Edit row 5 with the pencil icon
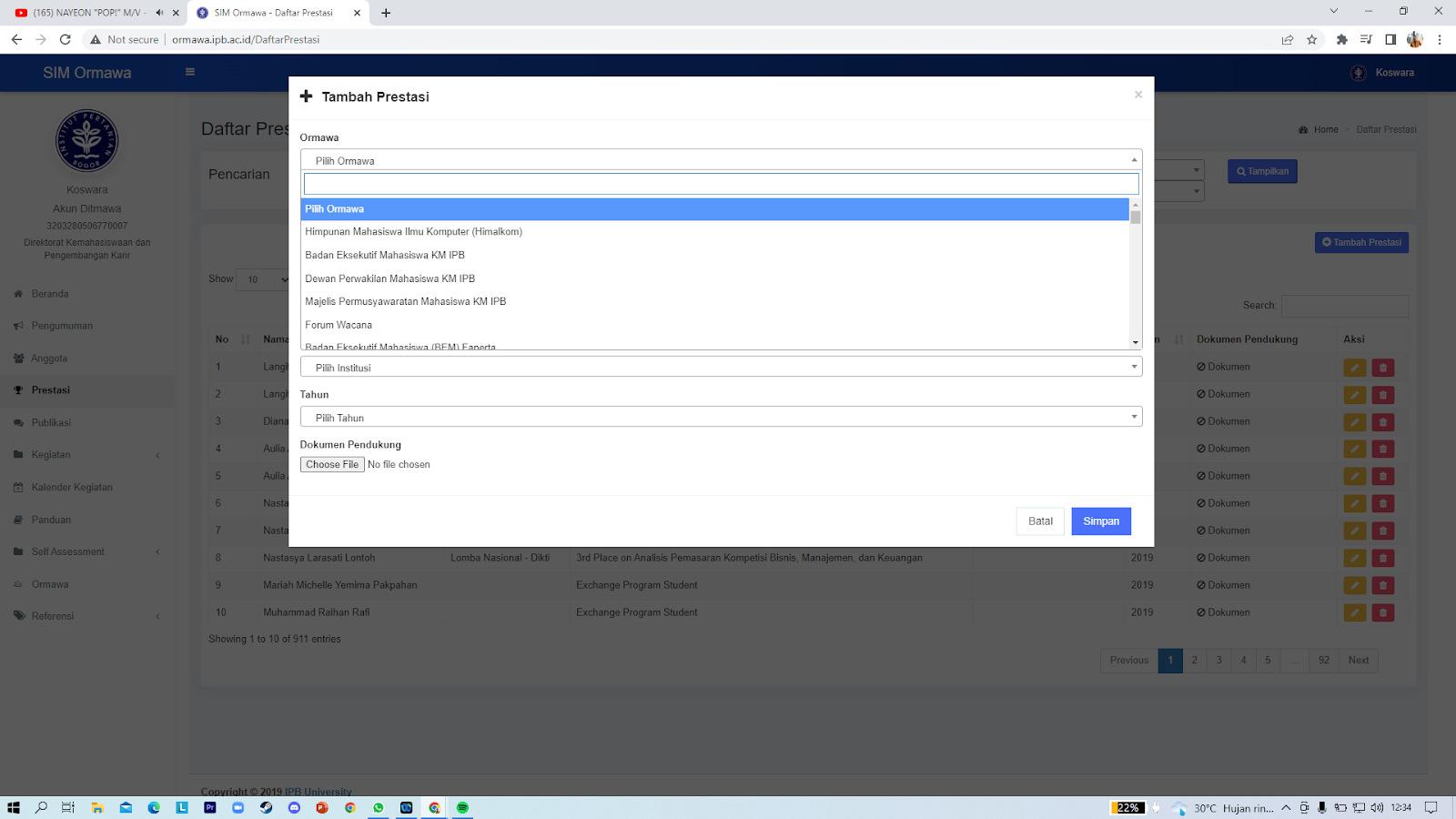Image resolution: width=1456 pixels, height=819 pixels. [x=1354, y=476]
